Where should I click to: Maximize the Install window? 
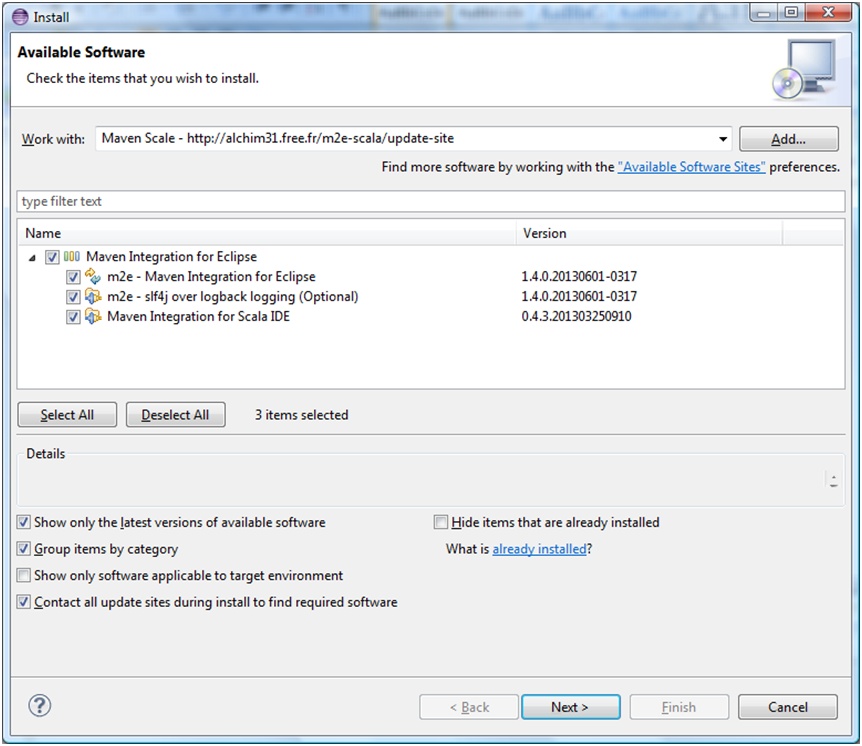point(791,12)
